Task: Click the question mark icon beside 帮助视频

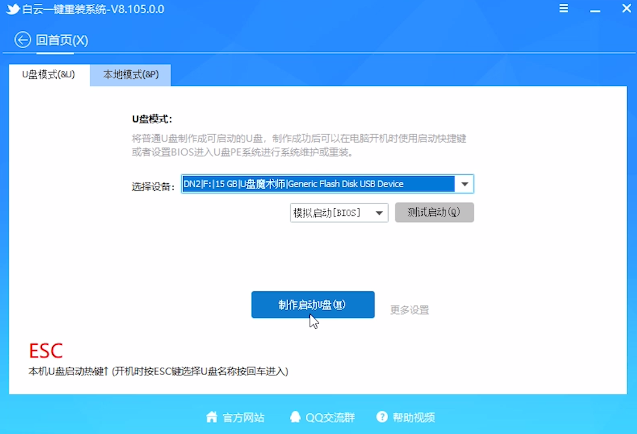Action: tap(382, 417)
